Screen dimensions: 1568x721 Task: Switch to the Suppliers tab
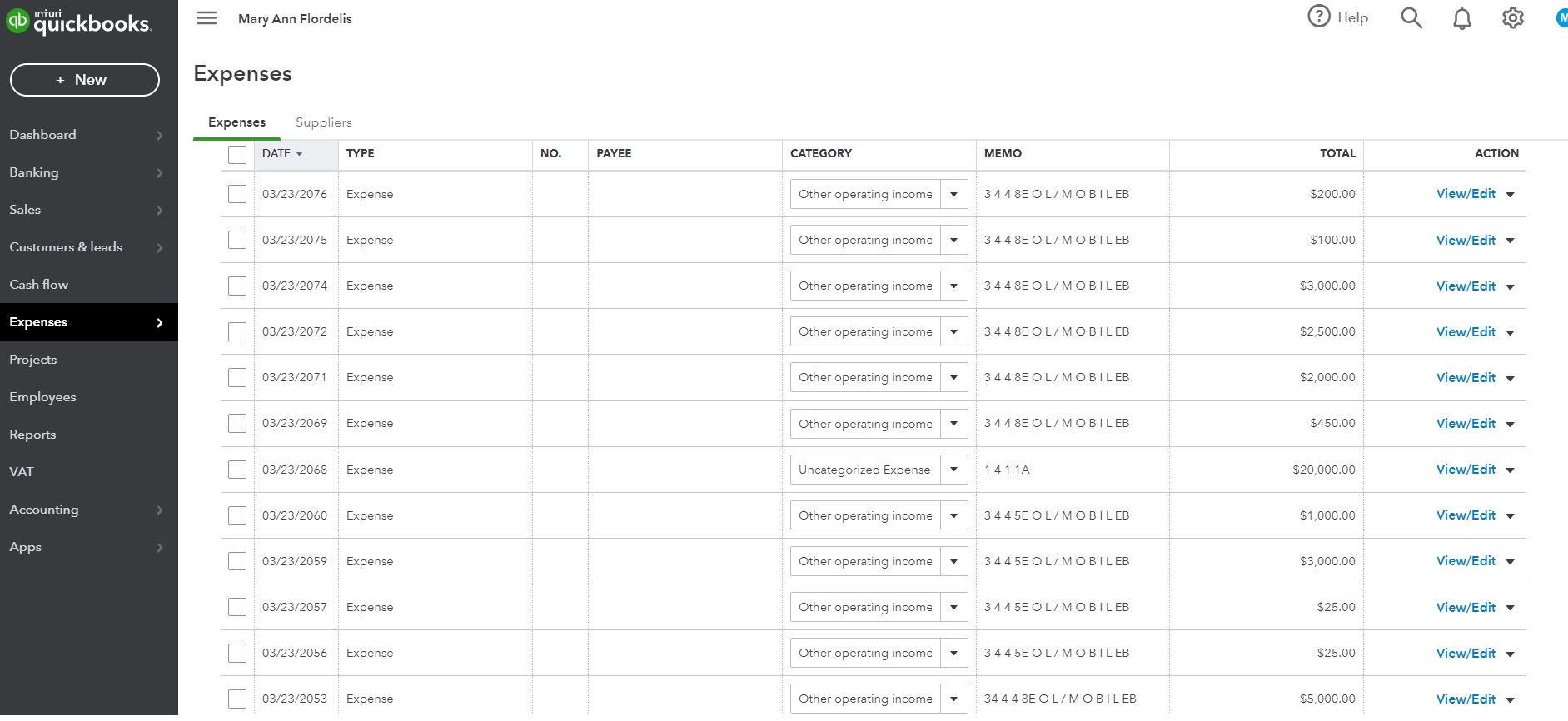pyautogui.click(x=323, y=122)
